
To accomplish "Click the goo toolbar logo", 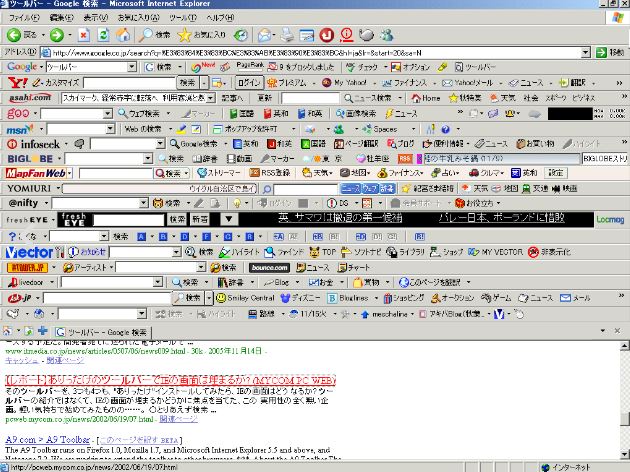I will [x=18, y=113].
